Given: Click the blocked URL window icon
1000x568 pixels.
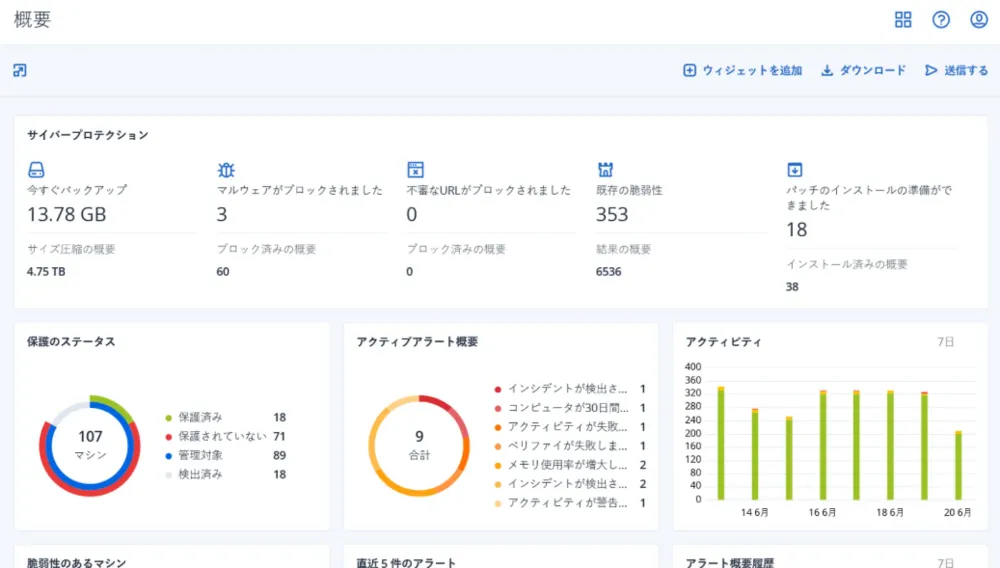Looking at the screenshot, I should (415, 170).
